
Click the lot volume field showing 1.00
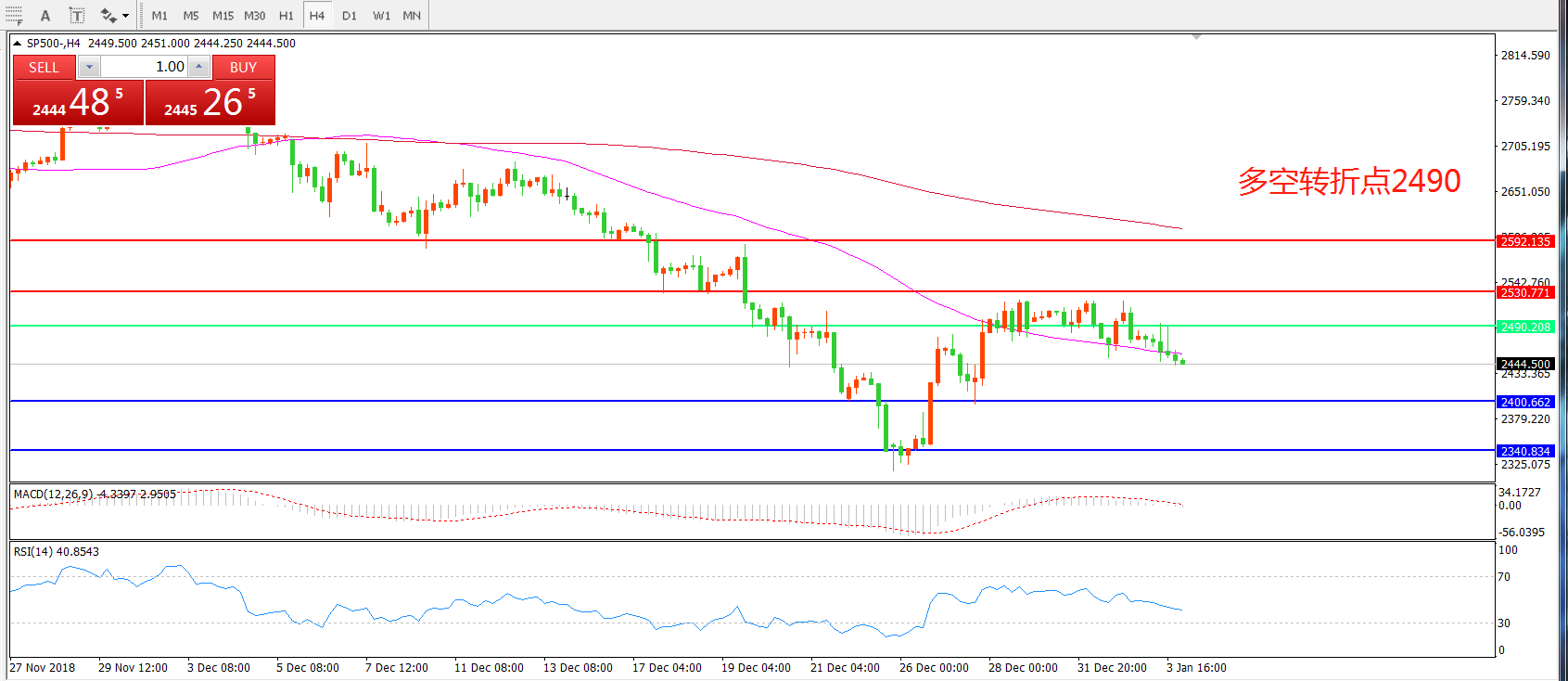point(144,67)
